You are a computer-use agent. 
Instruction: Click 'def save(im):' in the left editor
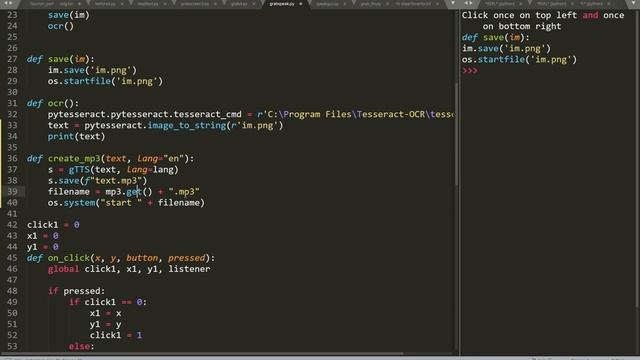click(61, 59)
